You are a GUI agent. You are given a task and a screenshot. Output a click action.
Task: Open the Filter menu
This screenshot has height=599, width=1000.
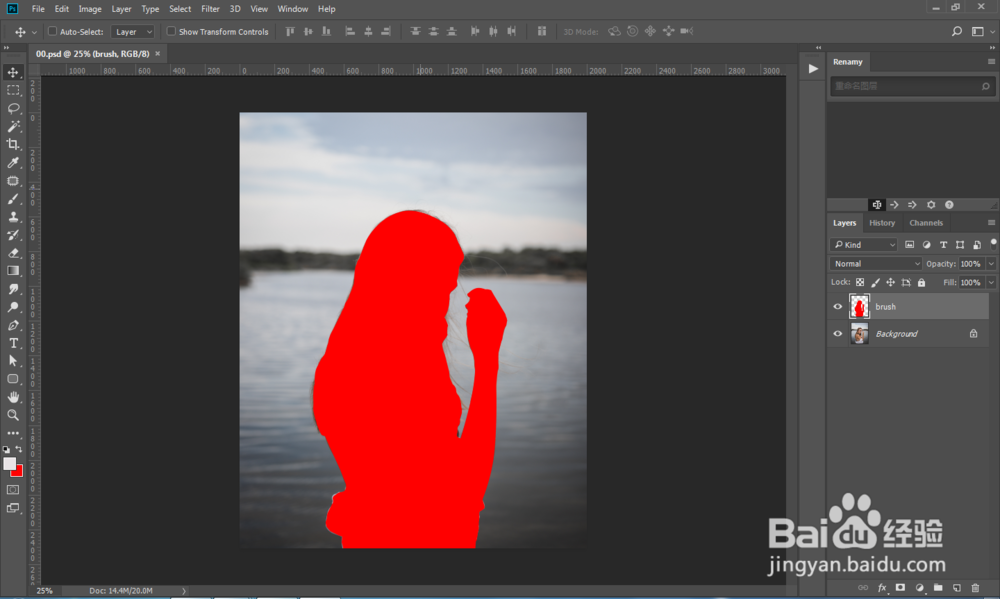[210, 9]
